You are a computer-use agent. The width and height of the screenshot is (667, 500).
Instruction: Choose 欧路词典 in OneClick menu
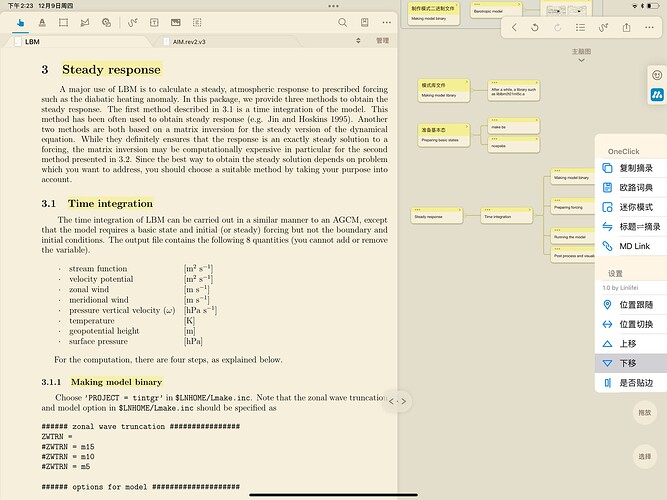pyautogui.click(x=631, y=187)
